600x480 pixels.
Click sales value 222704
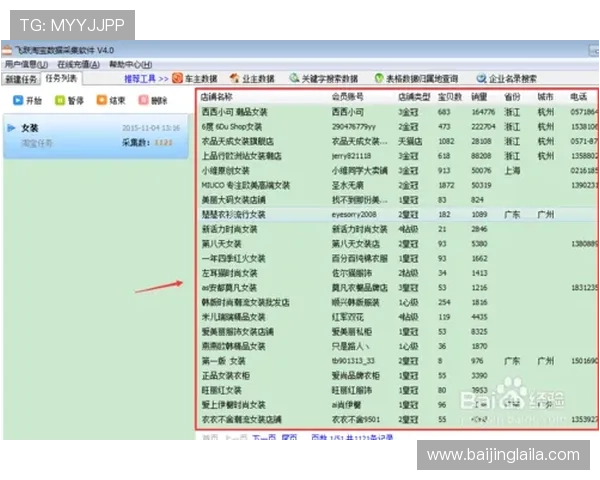pyautogui.click(x=483, y=127)
